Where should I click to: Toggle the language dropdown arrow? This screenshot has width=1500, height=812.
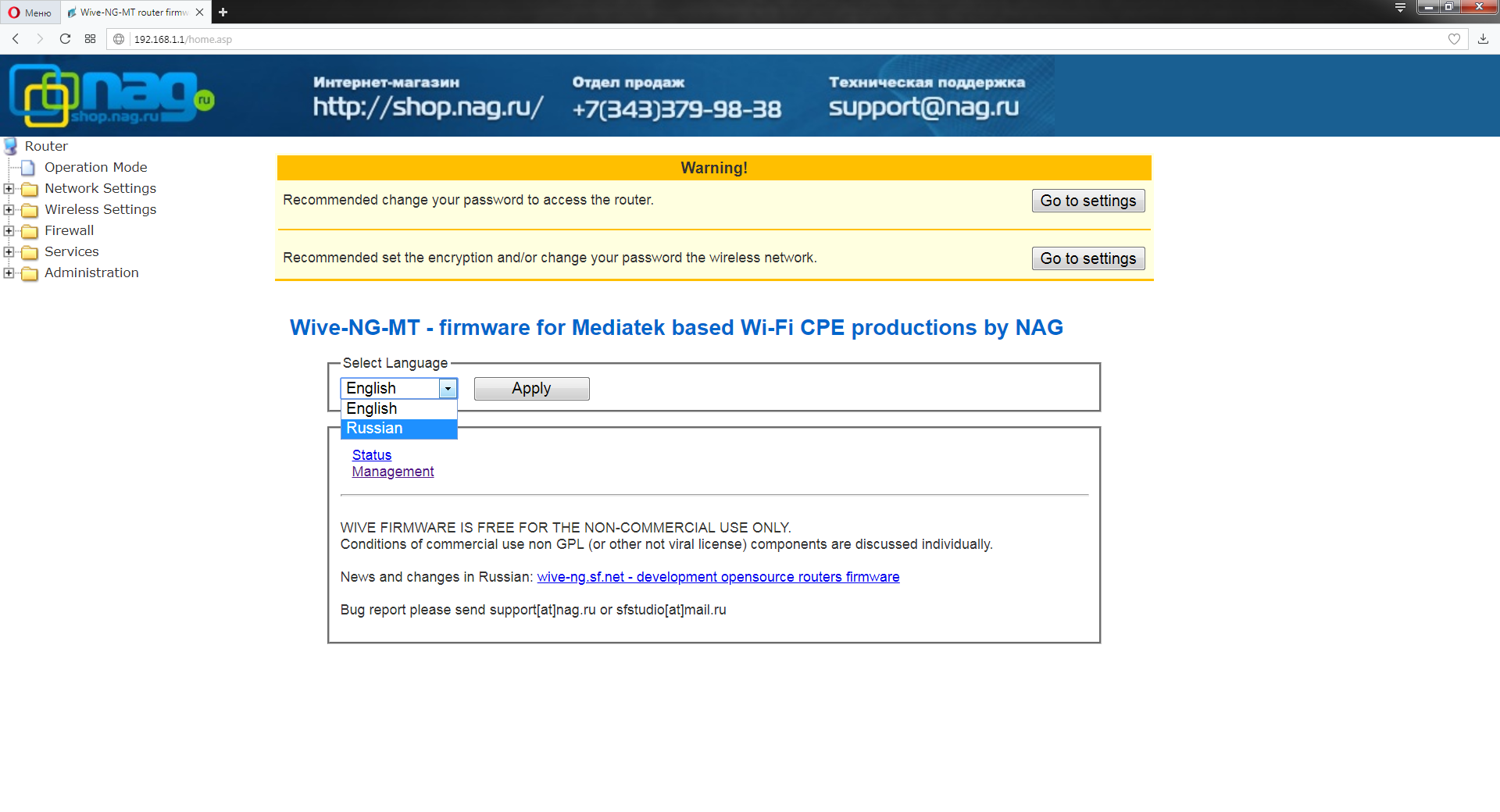tap(448, 388)
